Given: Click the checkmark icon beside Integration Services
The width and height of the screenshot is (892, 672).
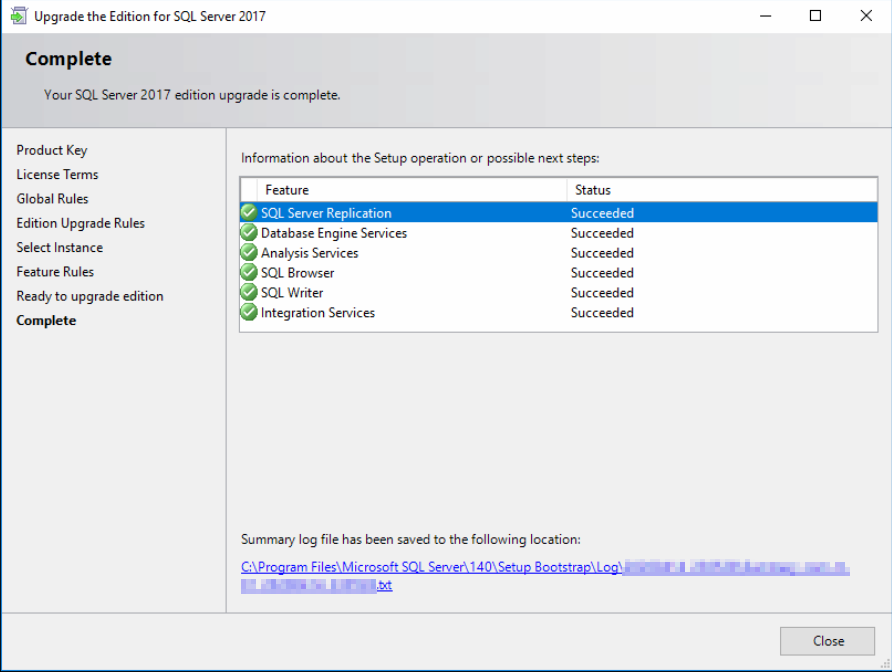Looking at the screenshot, I should pos(249,313).
